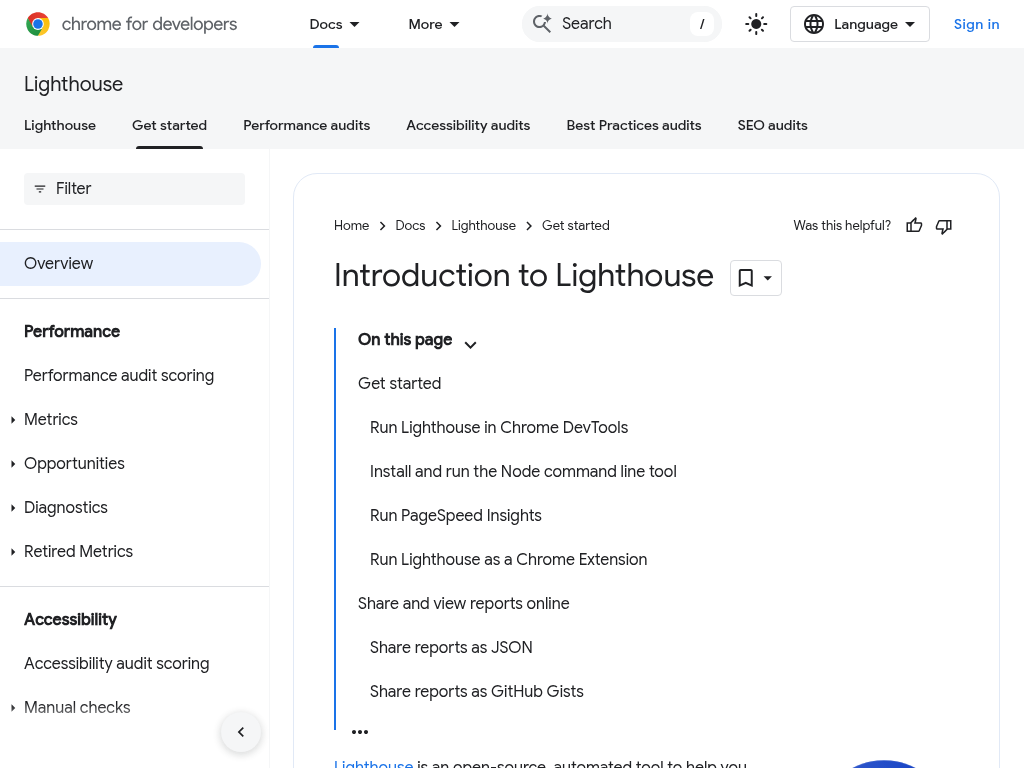Open the bookmark options dropdown arrow
The height and width of the screenshot is (768, 1024).
768,278
